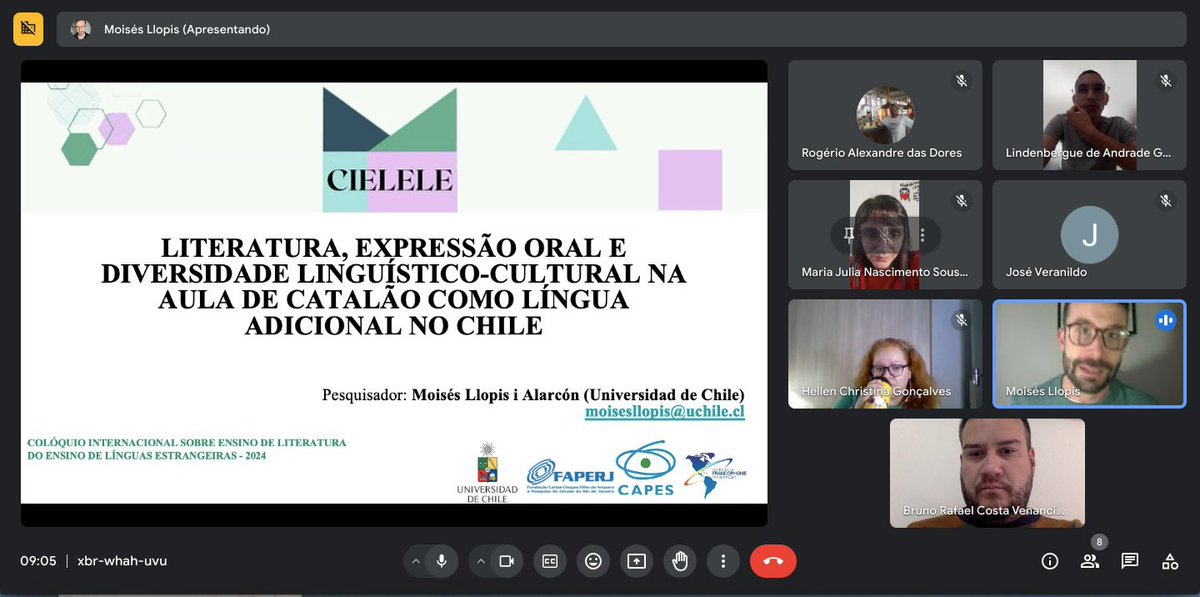Click the CAPES logo on slide

pyautogui.click(x=645, y=470)
